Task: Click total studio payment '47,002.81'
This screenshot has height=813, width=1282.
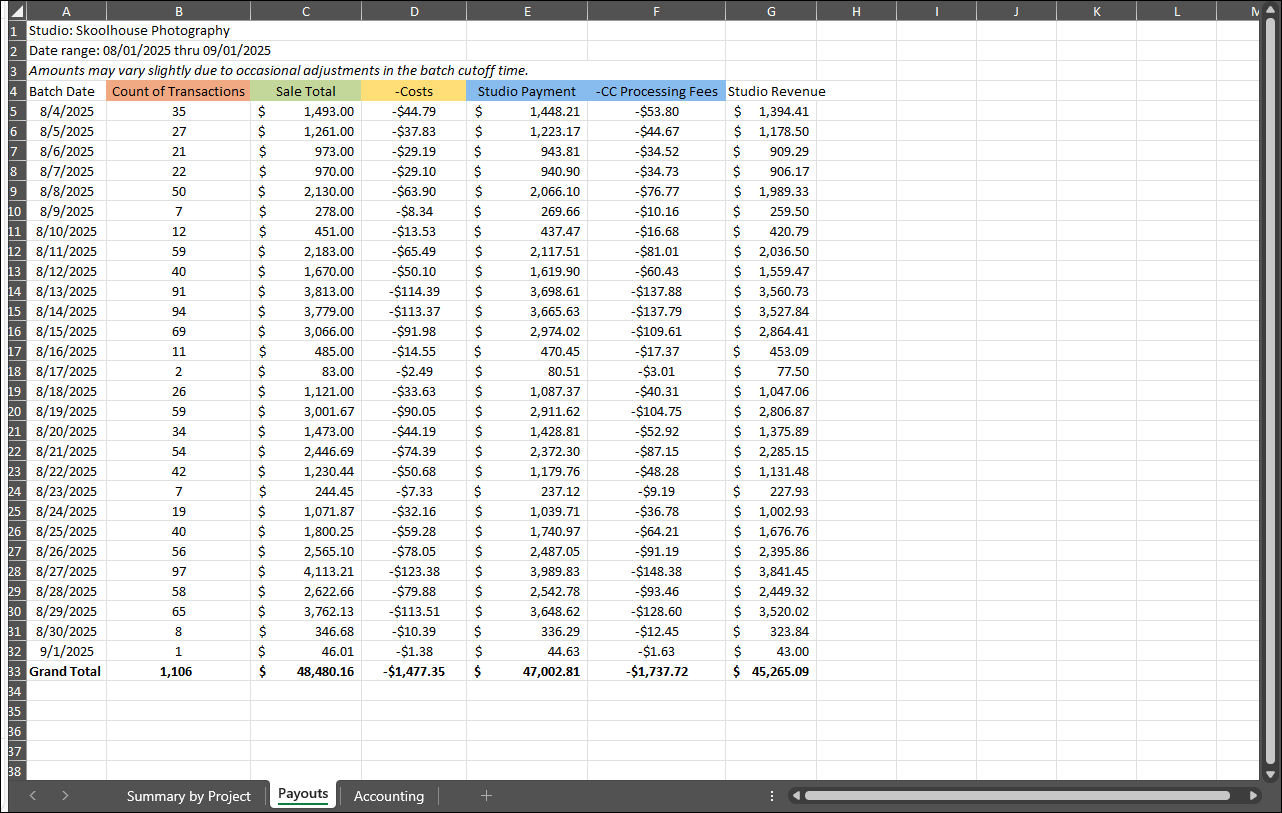Action: [527, 671]
